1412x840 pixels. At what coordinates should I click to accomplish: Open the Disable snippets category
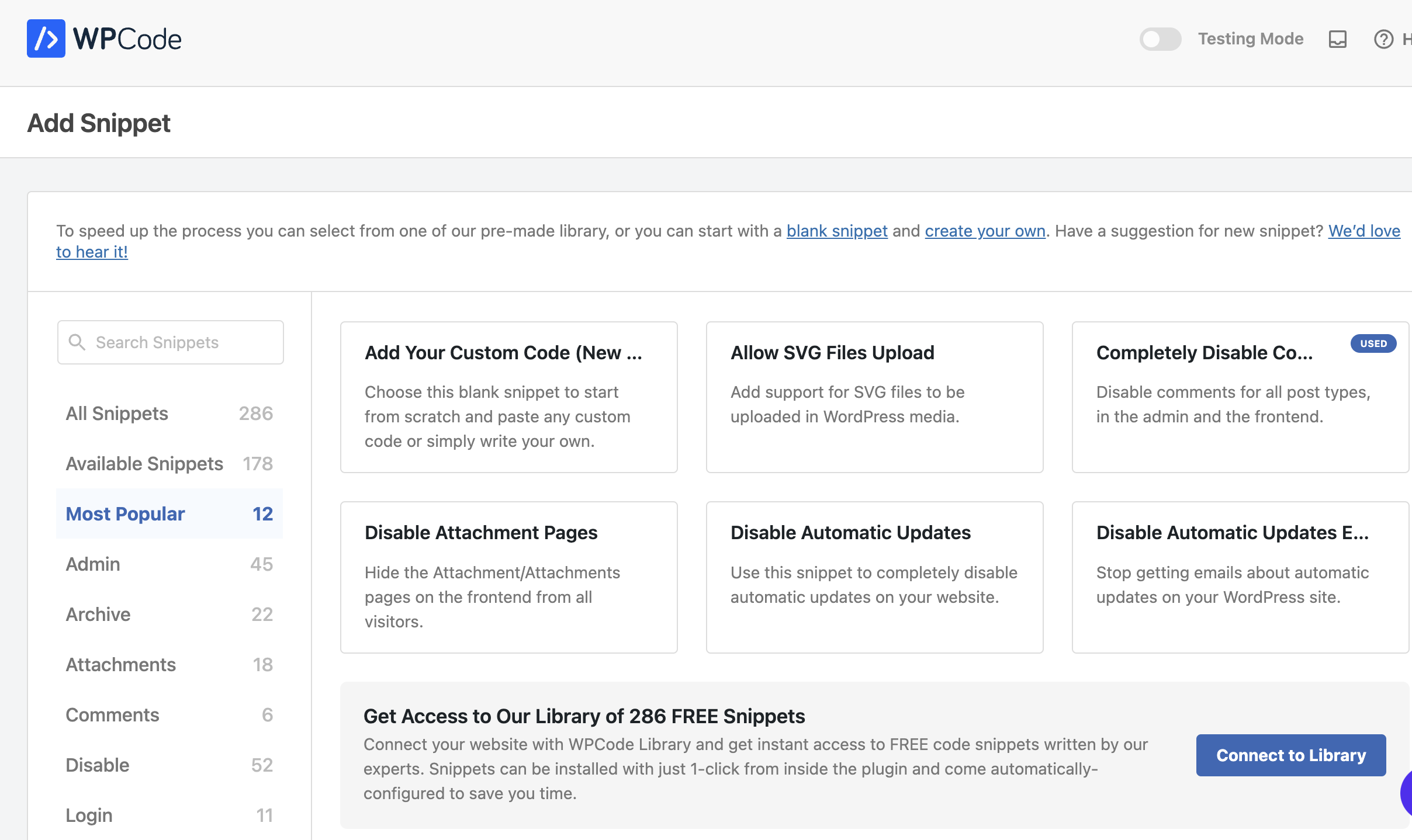pos(169,765)
